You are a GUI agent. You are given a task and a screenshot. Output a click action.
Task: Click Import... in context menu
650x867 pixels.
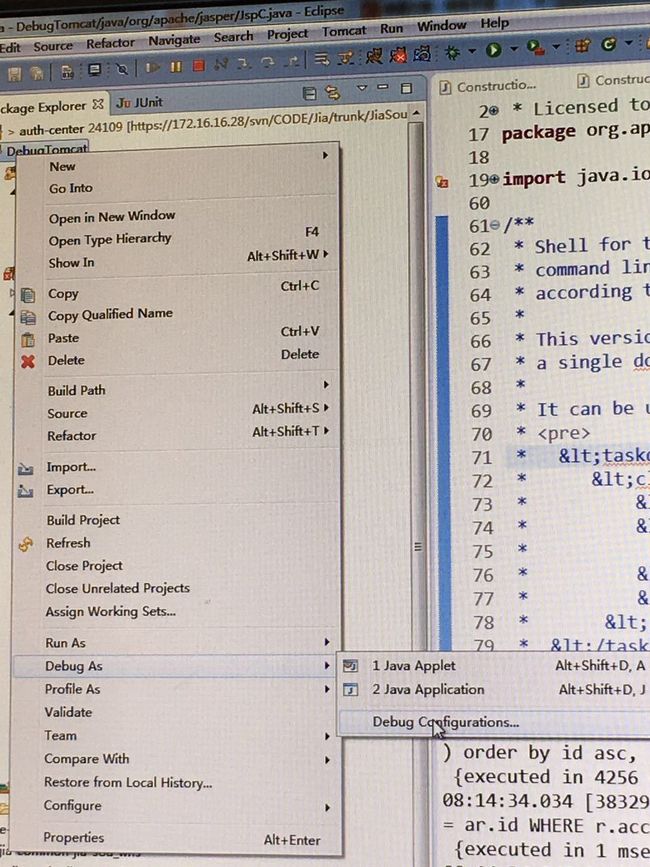(177, 467)
